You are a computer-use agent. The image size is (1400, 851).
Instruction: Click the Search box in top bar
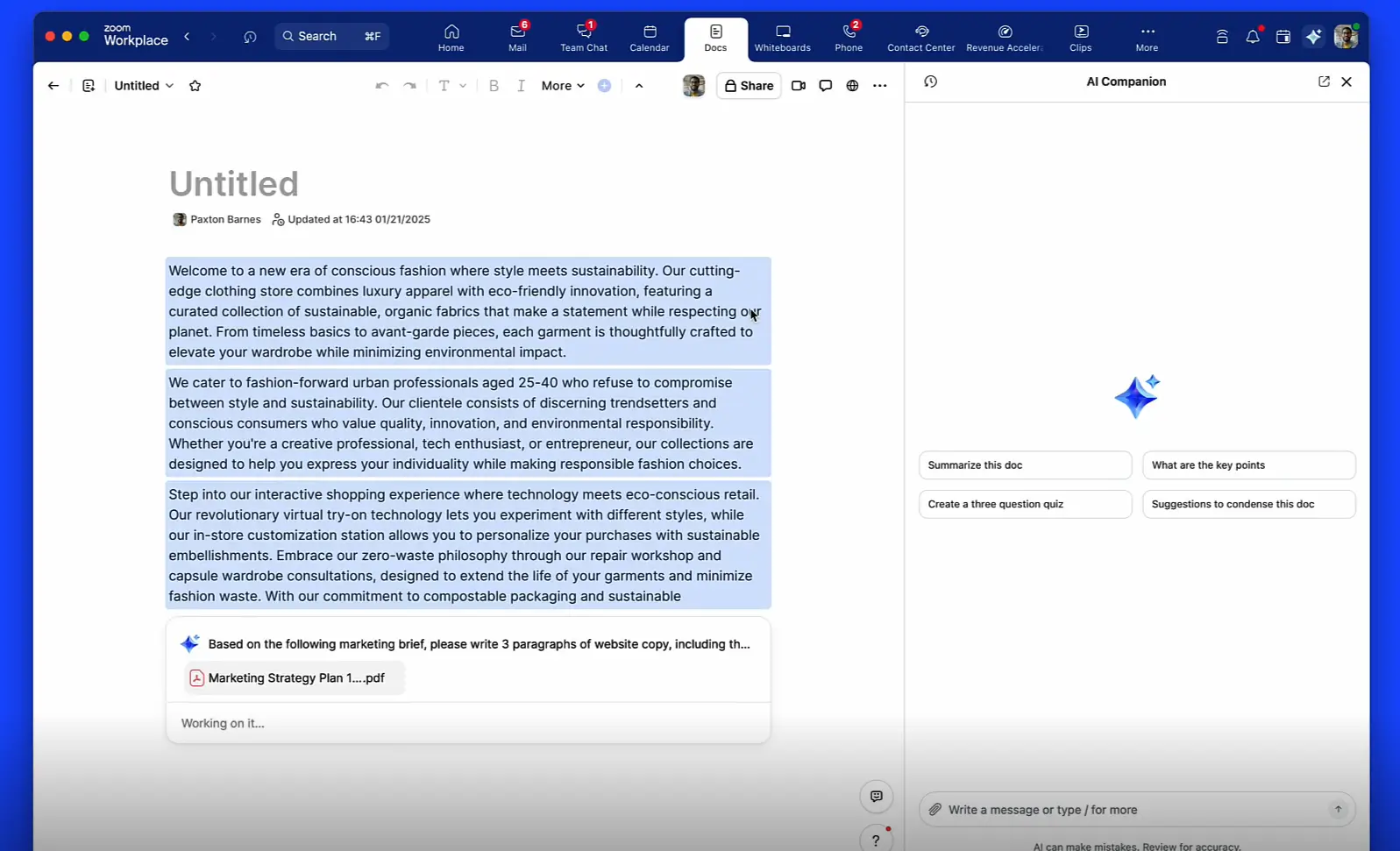click(331, 36)
